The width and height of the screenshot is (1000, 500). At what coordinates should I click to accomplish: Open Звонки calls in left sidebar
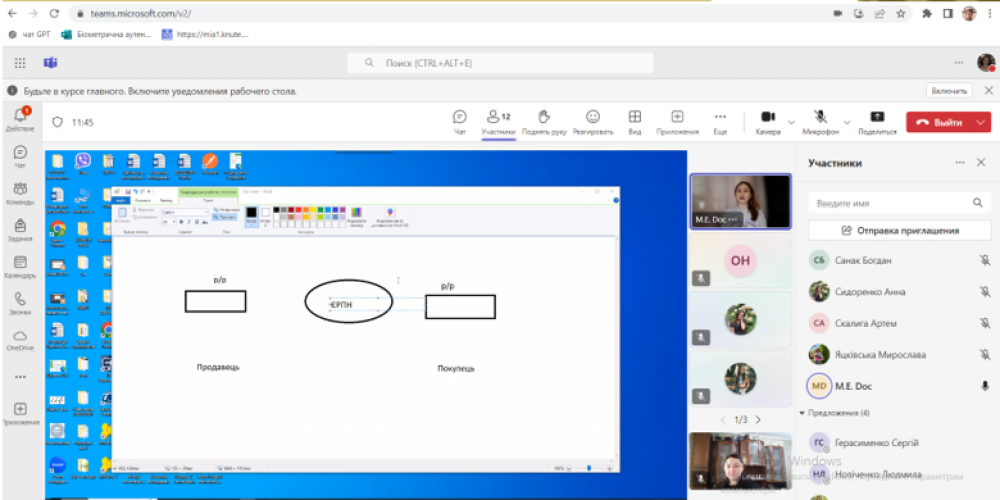pos(20,303)
